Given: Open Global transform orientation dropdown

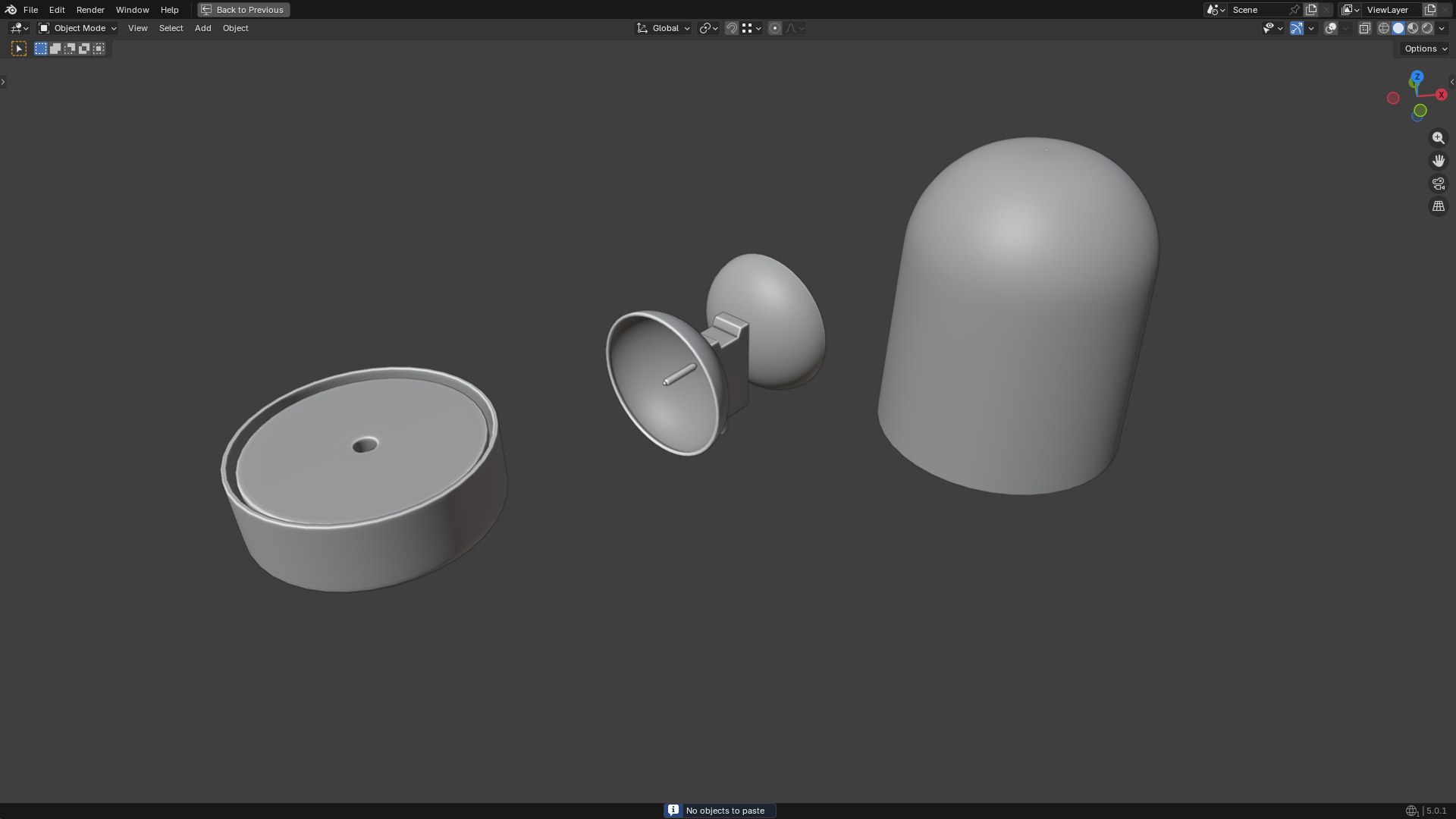Looking at the screenshot, I should coord(664,28).
